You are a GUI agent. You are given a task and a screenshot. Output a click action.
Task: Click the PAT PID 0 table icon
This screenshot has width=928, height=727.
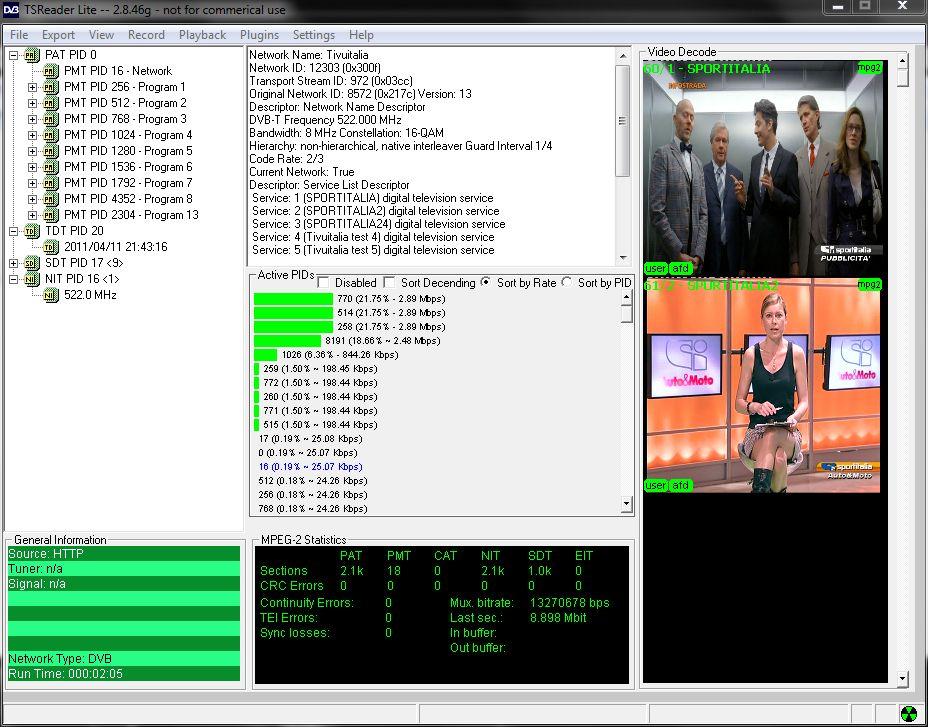pyautogui.click(x=32, y=55)
